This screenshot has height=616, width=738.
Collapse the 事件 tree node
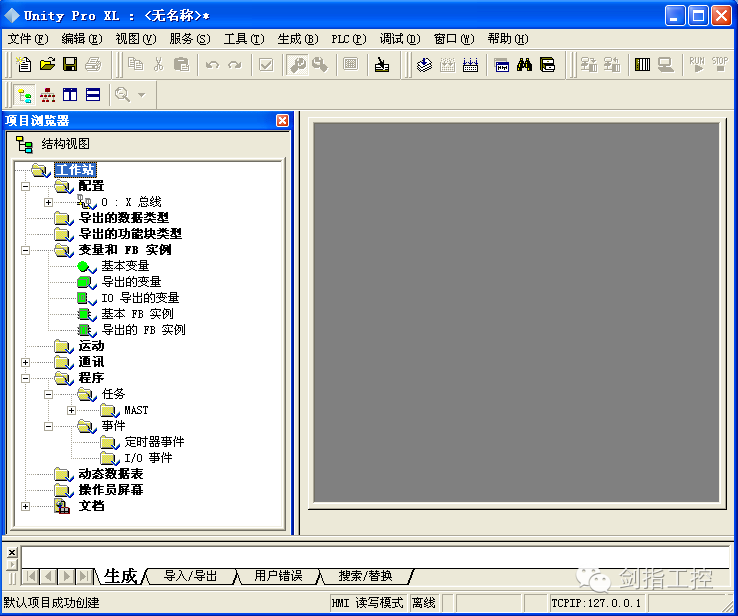click(48, 426)
